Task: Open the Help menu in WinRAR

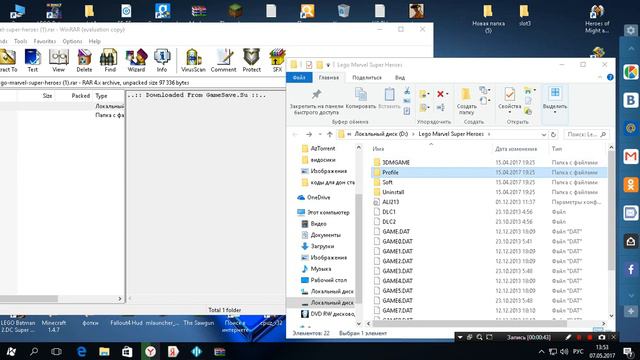Action: pos(95,41)
